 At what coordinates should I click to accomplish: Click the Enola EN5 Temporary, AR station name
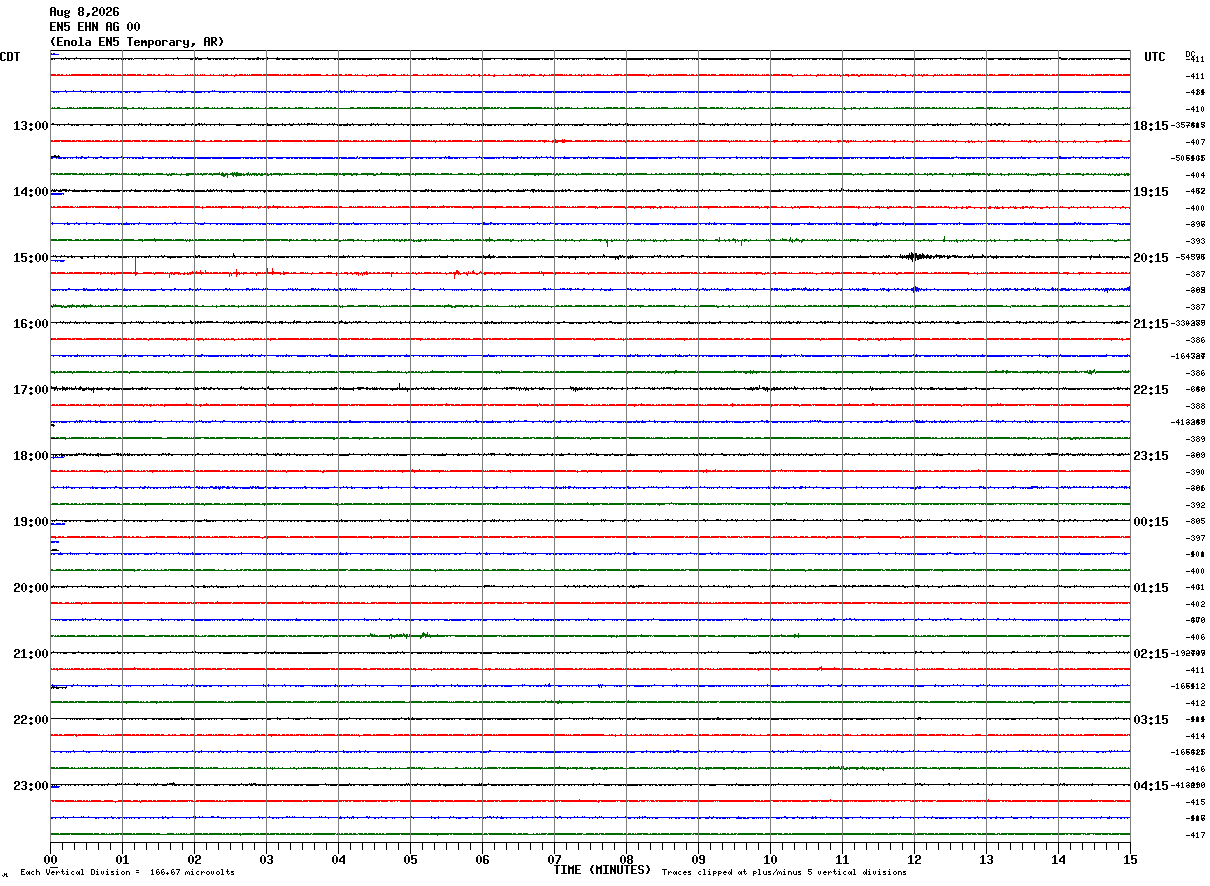[x=137, y=42]
